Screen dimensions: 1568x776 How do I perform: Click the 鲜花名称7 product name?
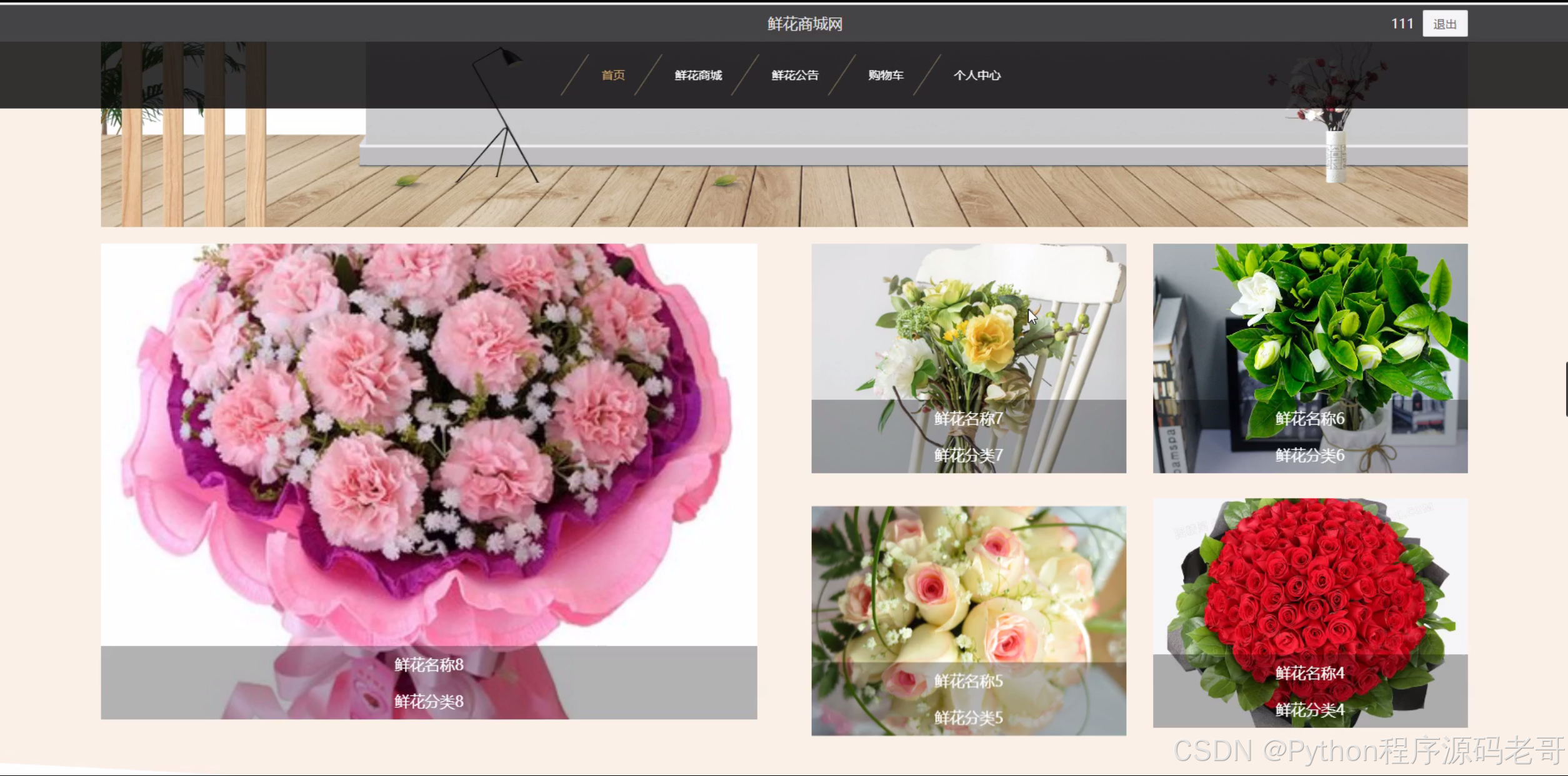click(968, 419)
